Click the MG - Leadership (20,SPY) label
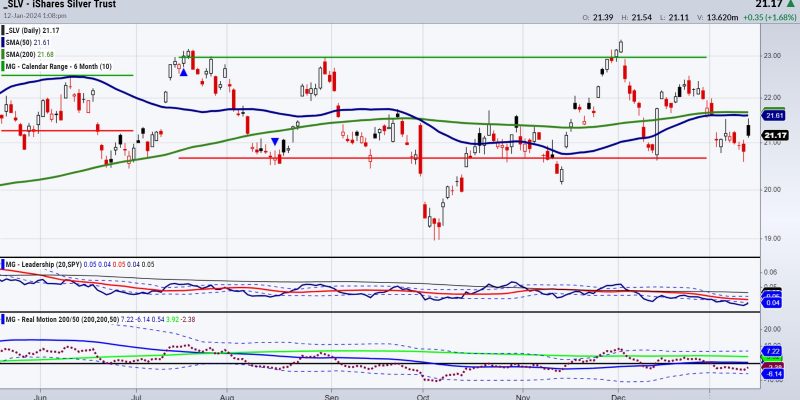This screenshot has height=400, width=800. point(44,264)
